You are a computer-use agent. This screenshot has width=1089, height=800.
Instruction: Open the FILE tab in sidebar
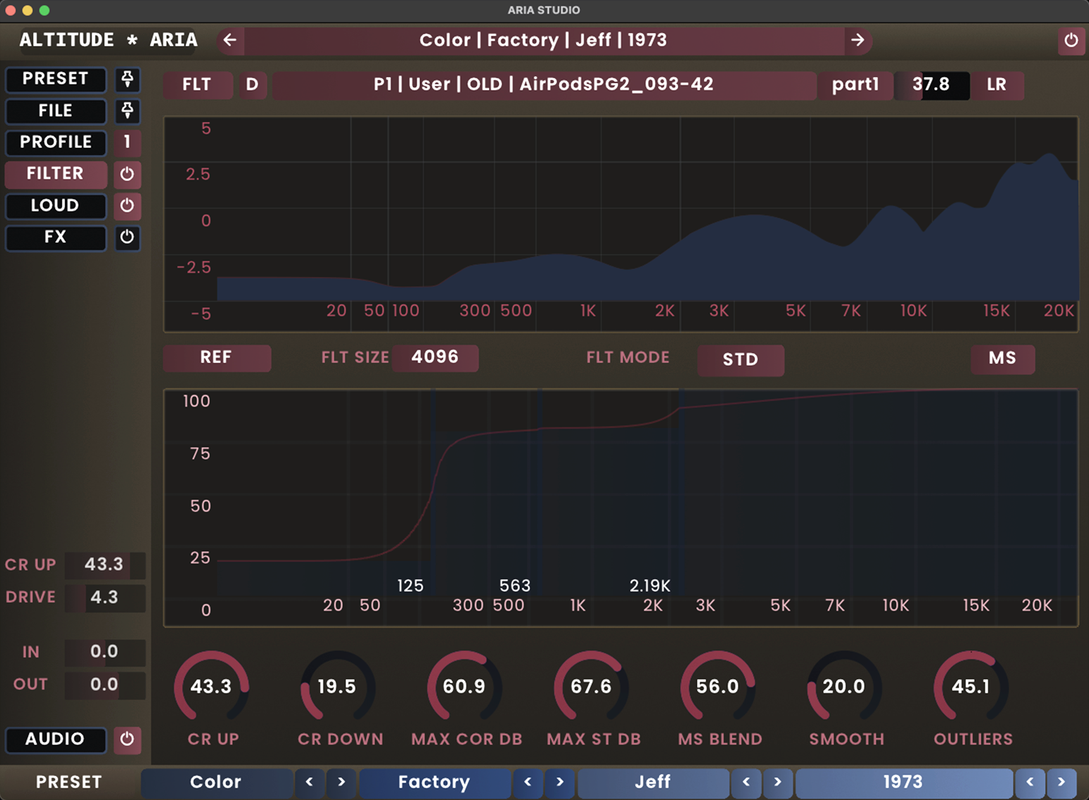(56, 111)
